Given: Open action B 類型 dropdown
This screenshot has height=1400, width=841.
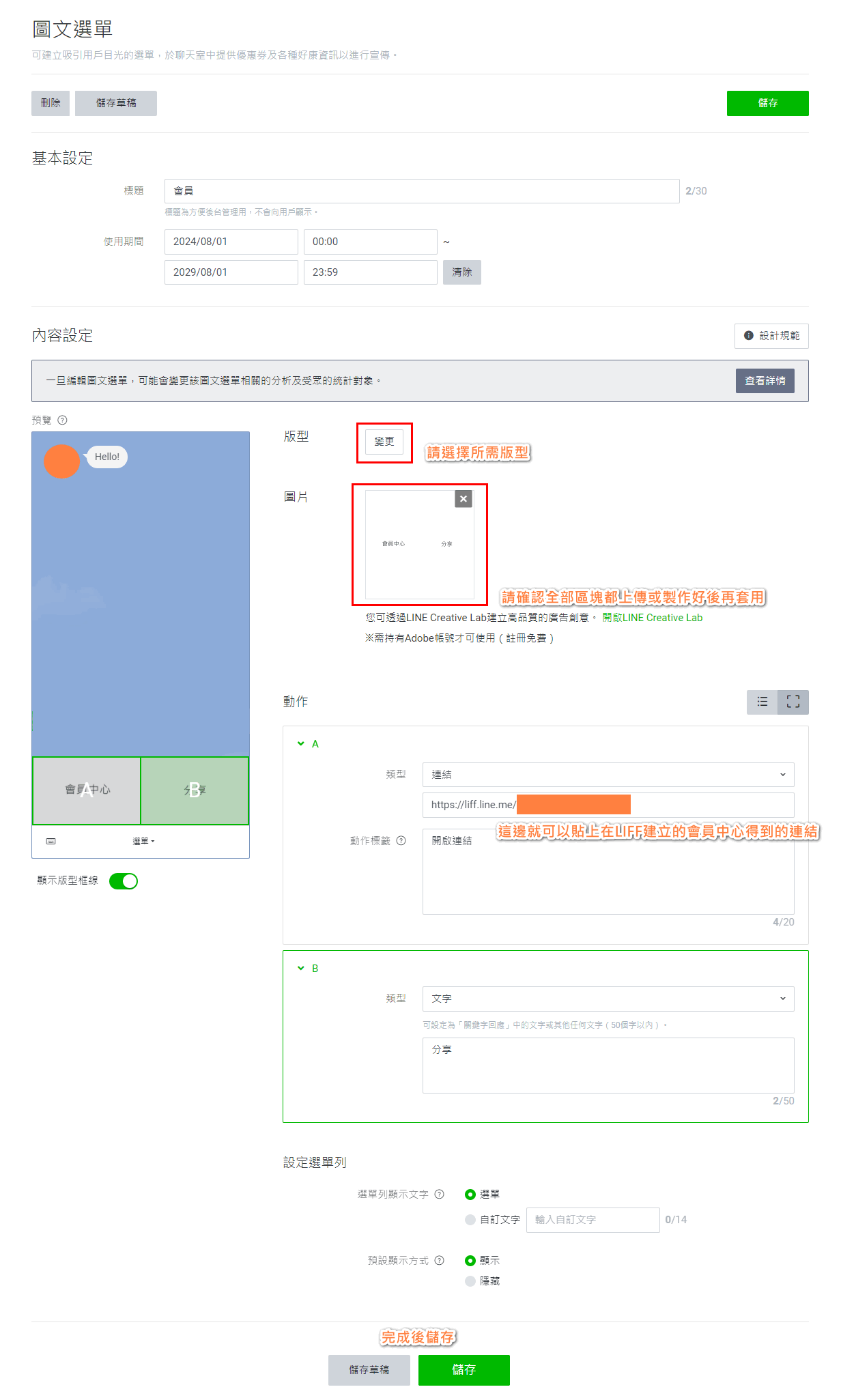Looking at the screenshot, I should (608, 999).
